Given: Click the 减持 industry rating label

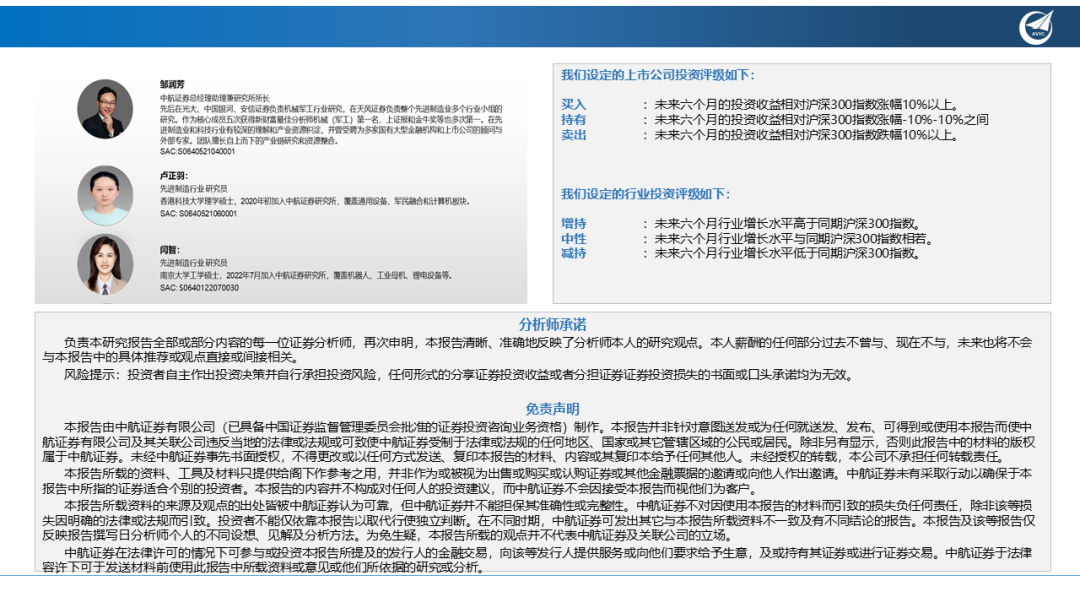Looking at the screenshot, I should click(x=573, y=253).
